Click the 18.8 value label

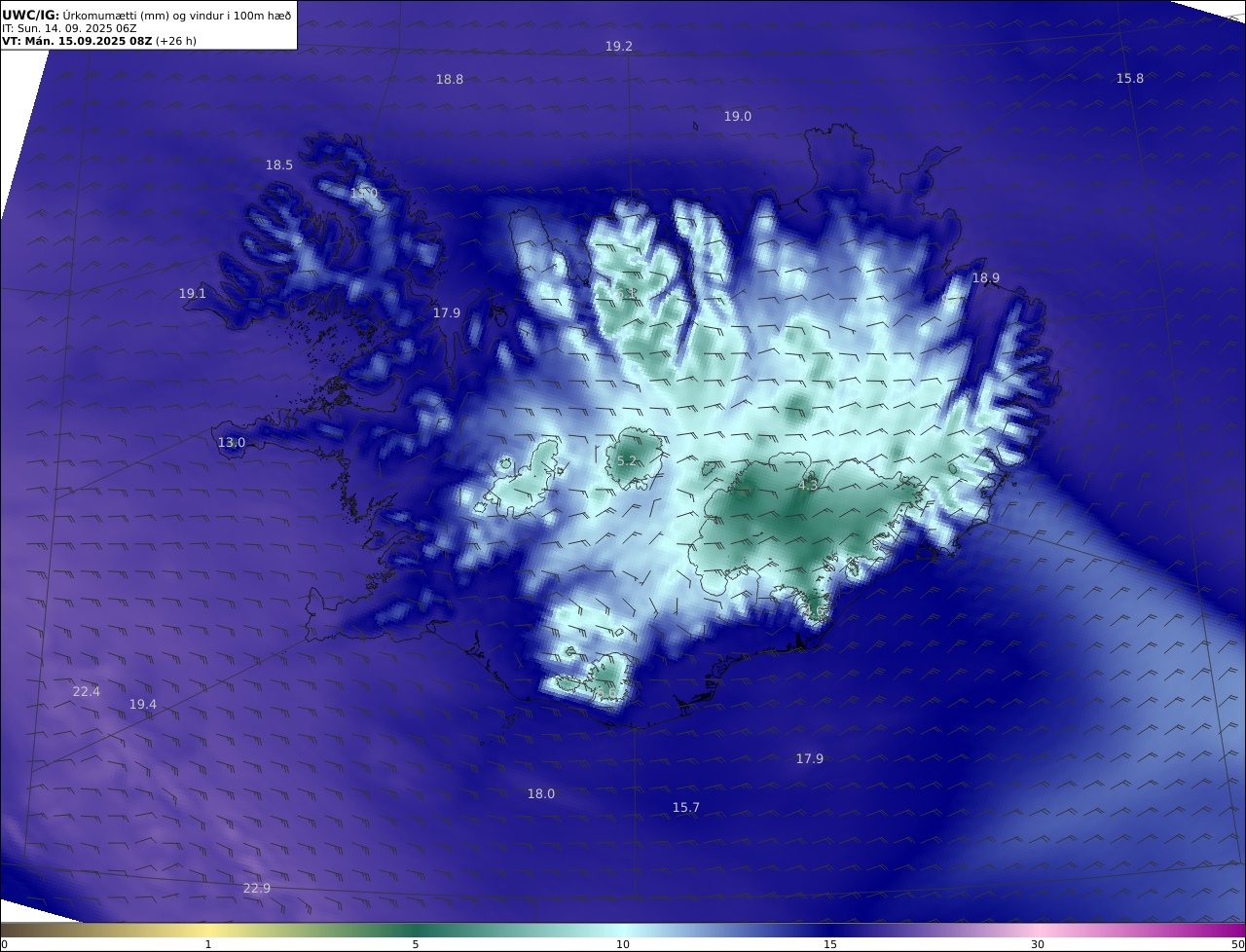pos(450,80)
